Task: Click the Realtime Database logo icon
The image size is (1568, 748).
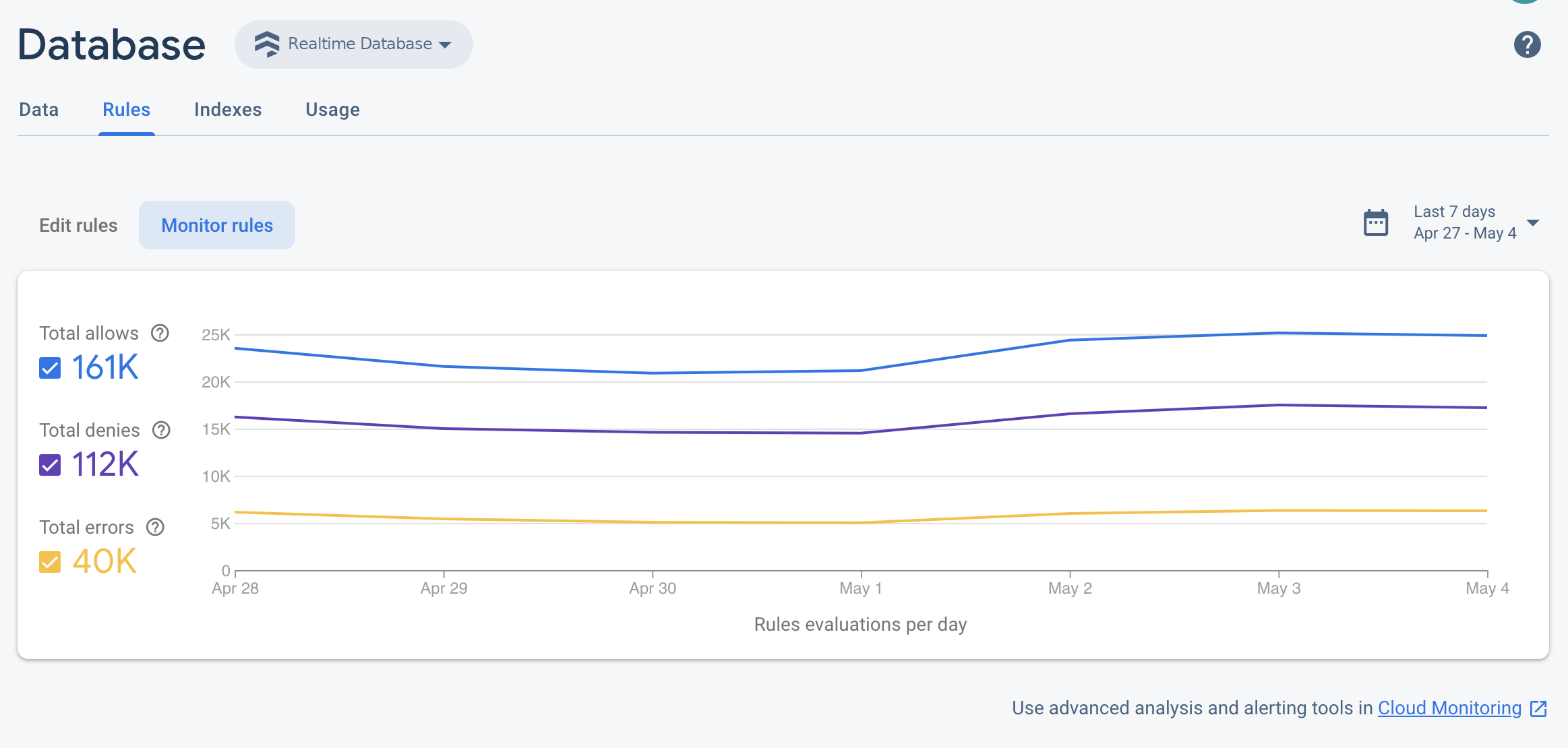Action: pyautogui.click(x=265, y=43)
